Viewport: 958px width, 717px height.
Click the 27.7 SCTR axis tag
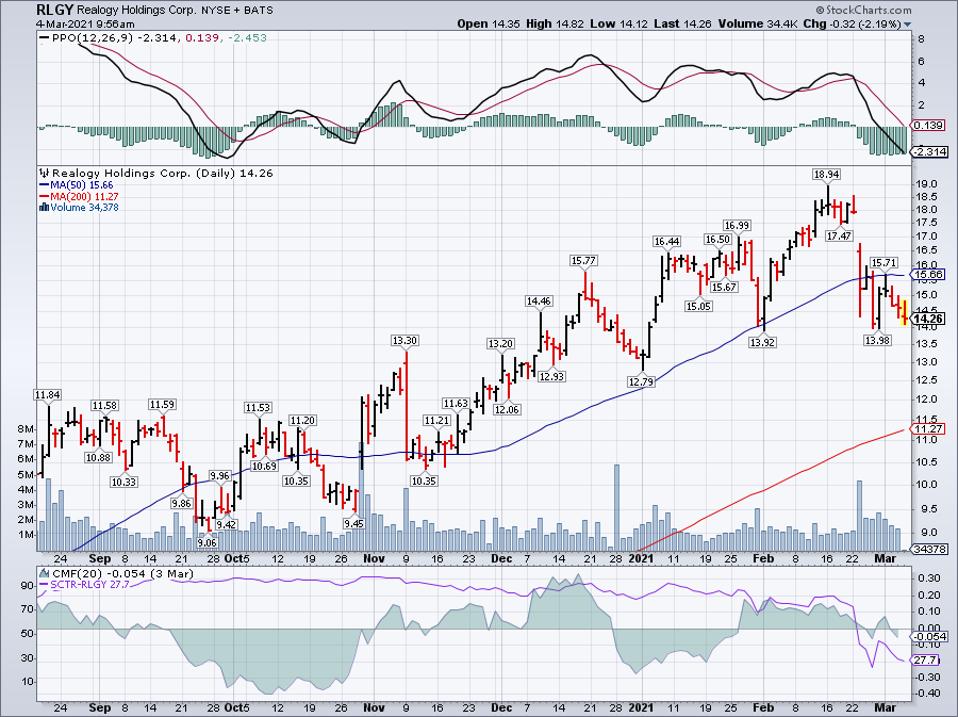(x=926, y=660)
